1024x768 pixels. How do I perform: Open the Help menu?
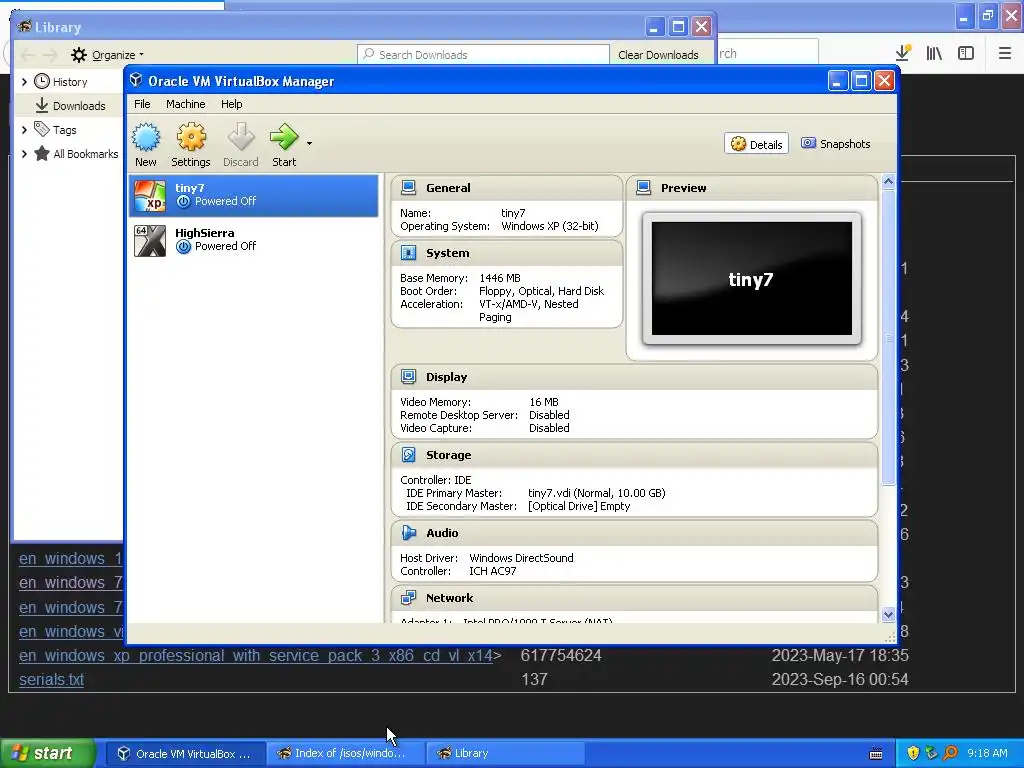231,104
